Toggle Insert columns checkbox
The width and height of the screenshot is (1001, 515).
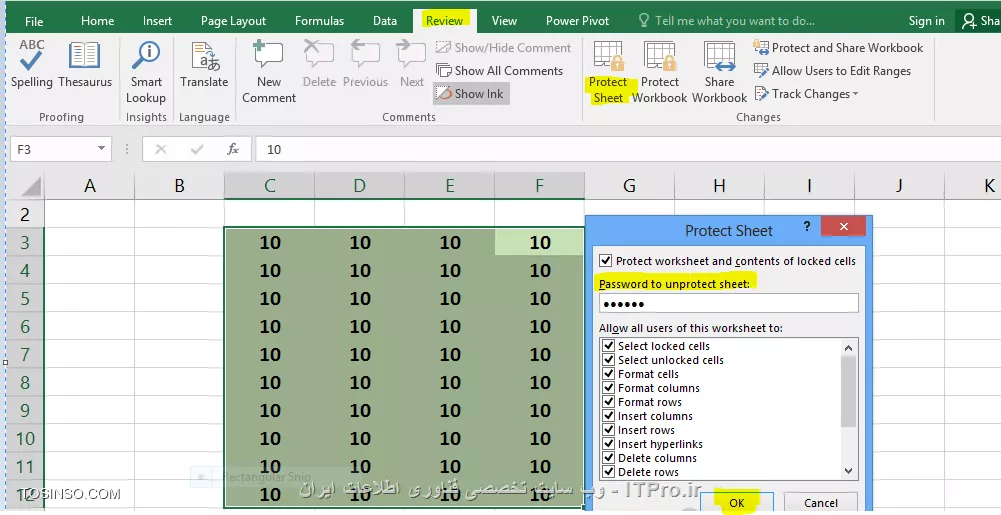[x=608, y=415]
